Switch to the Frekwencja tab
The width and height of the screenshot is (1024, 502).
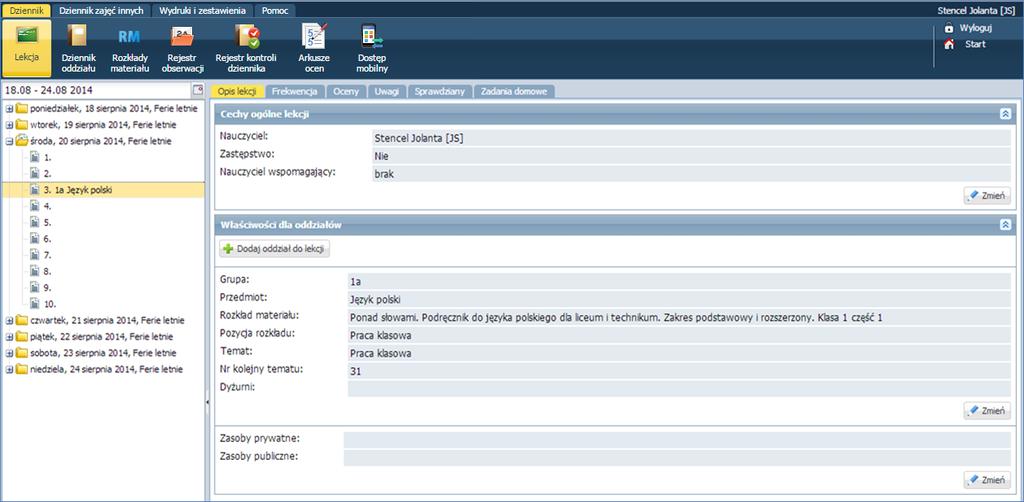pos(295,91)
